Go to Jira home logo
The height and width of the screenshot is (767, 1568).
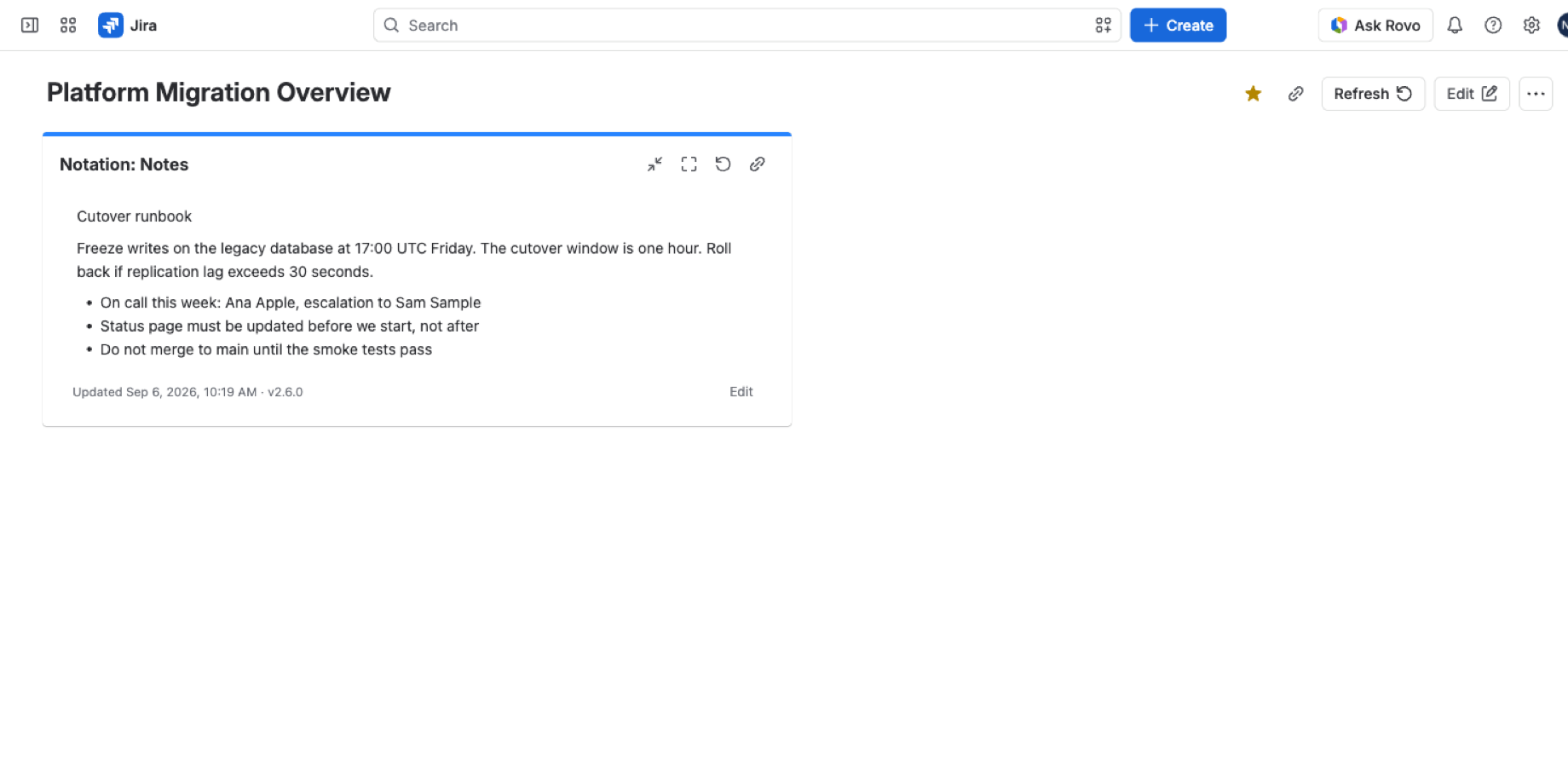click(x=128, y=26)
